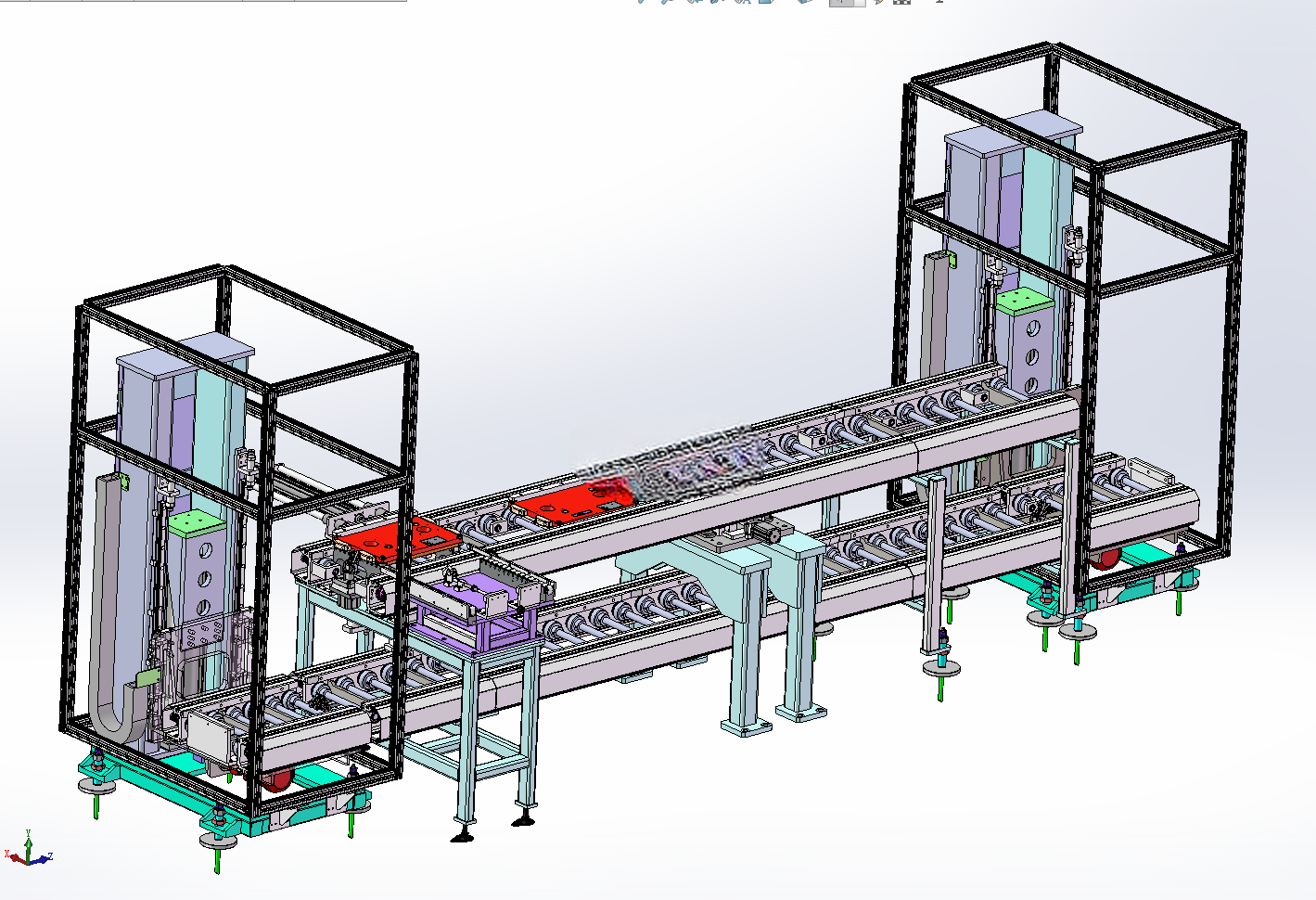1316x900 pixels.
Task: Click the Apply Scene checkered icon
Action: click(x=901, y=2)
